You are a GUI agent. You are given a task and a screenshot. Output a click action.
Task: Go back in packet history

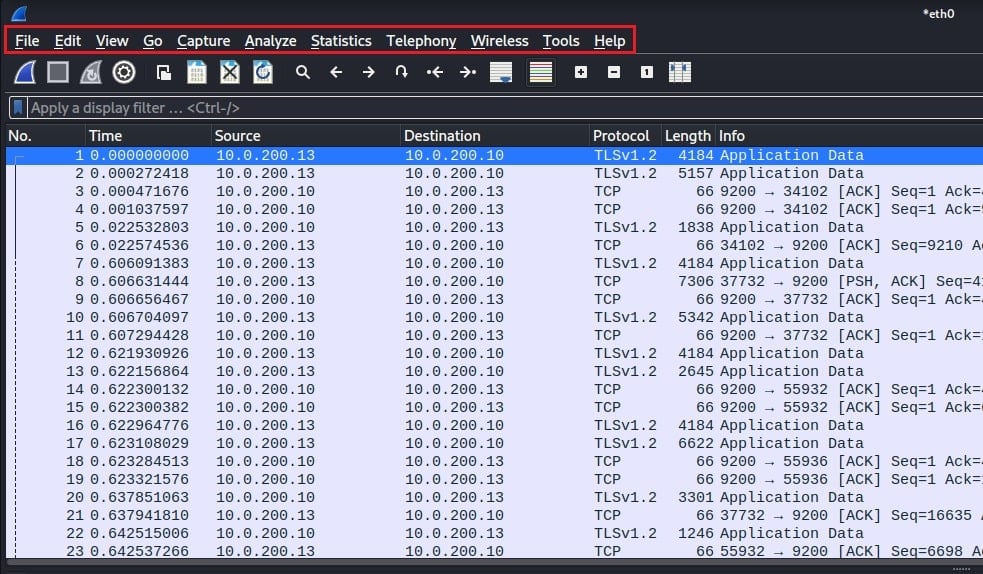click(336, 73)
